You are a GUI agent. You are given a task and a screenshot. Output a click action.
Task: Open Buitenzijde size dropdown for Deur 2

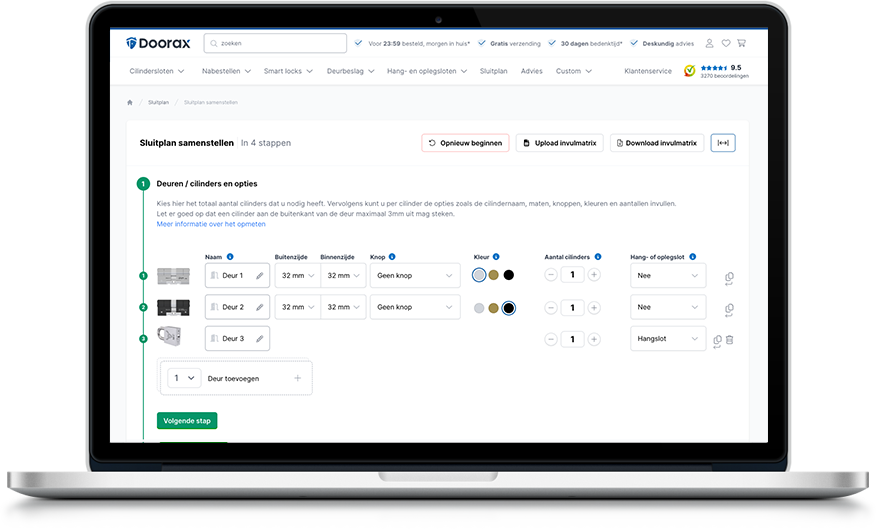pyautogui.click(x=298, y=307)
